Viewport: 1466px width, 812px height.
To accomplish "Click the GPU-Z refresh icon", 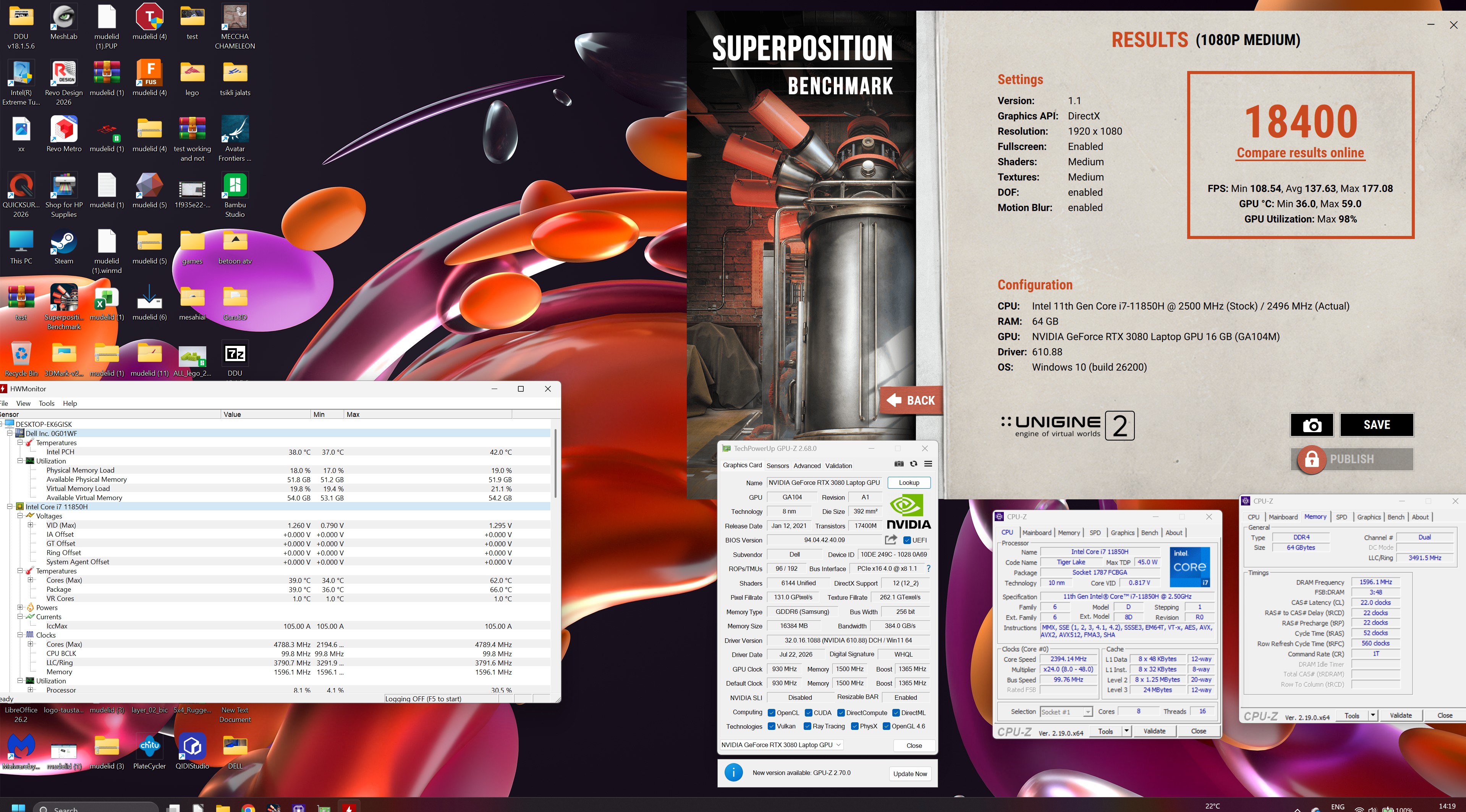I will tap(913, 464).
